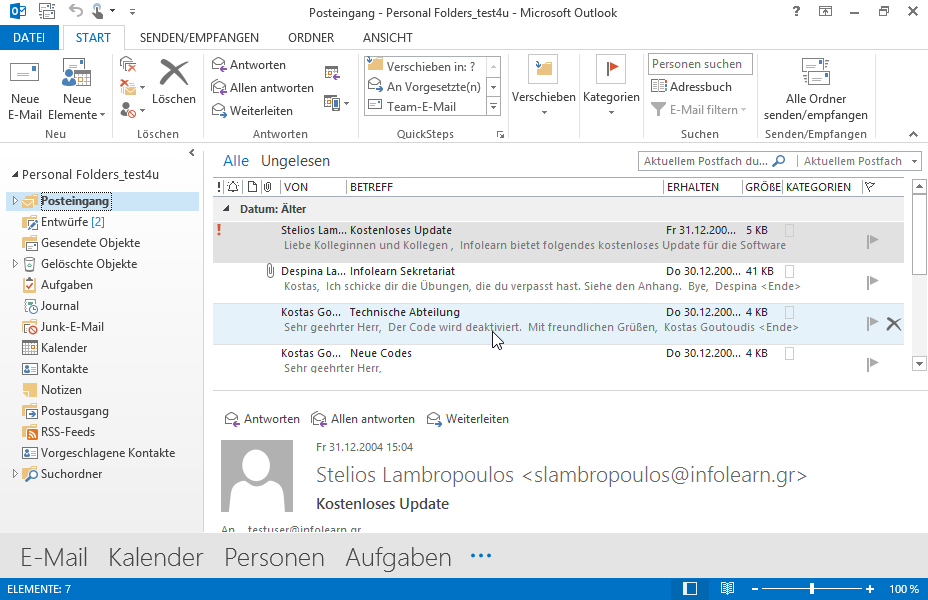Delete Technische Abteilung message with X
This screenshot has width=928, height=600.
[894, 324]
